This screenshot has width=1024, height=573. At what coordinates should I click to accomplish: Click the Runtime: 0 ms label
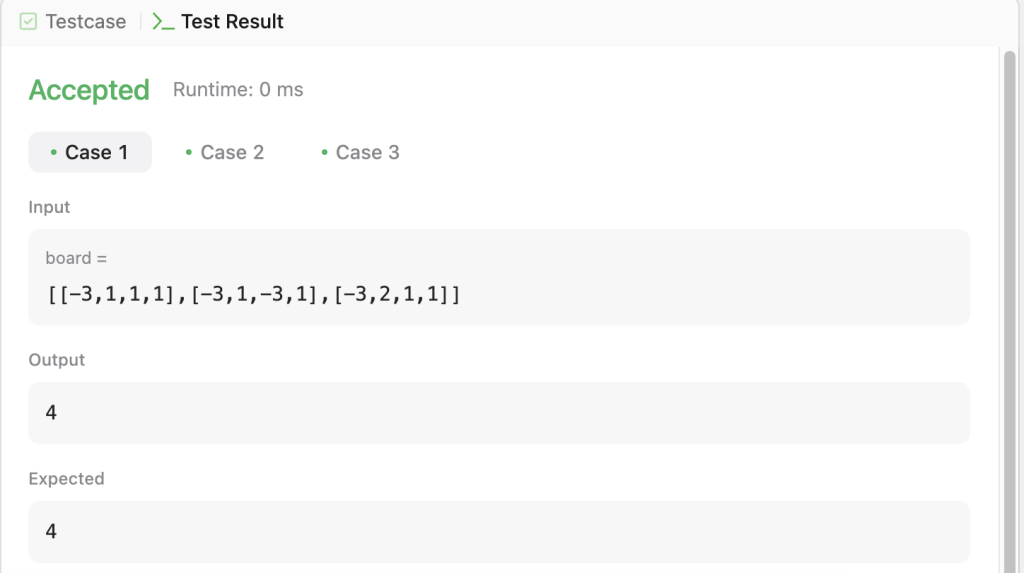pos(238,90)
